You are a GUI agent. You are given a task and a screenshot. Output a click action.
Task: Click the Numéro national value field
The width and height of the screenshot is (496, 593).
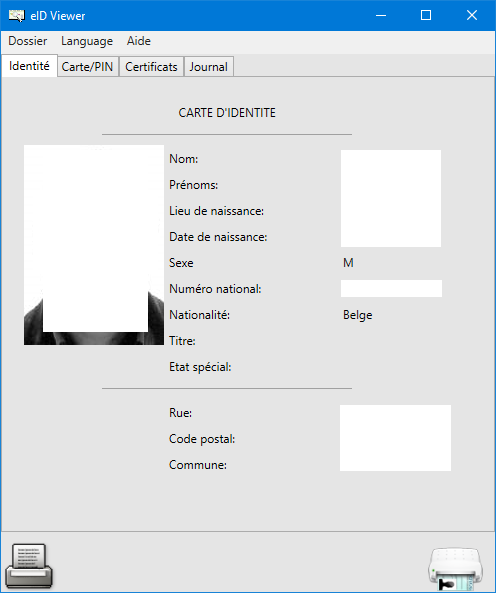coord(391,289)
